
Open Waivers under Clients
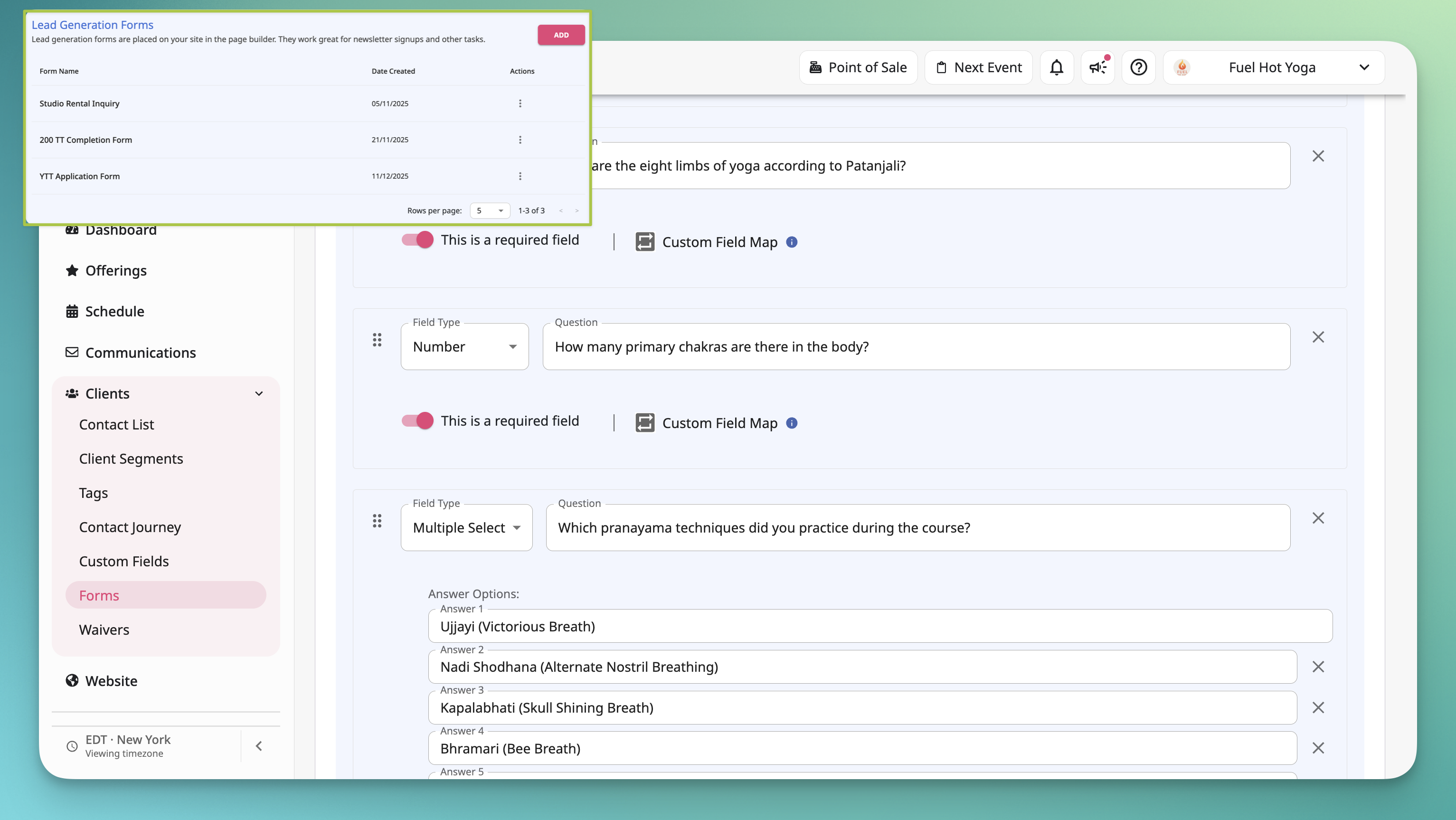[x=104, y=630]
